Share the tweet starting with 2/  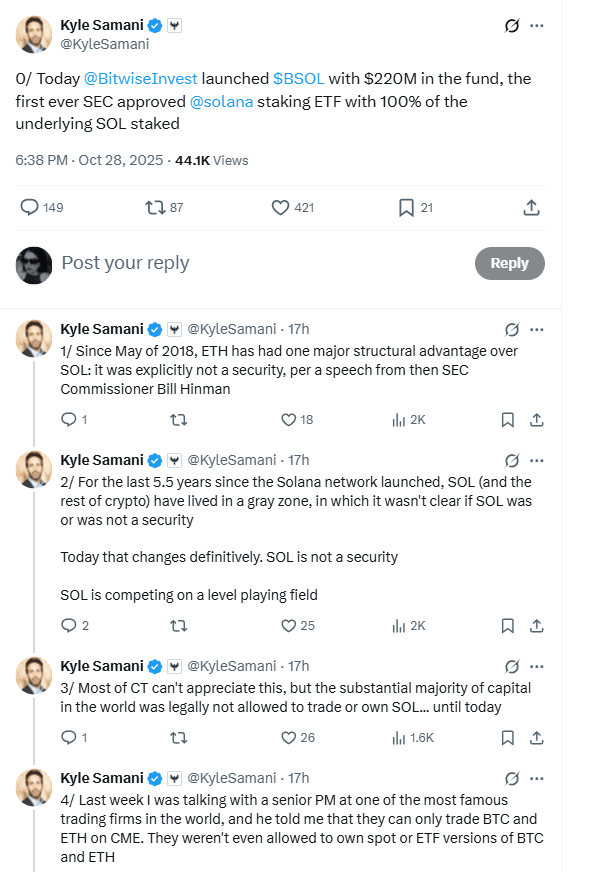536,625
